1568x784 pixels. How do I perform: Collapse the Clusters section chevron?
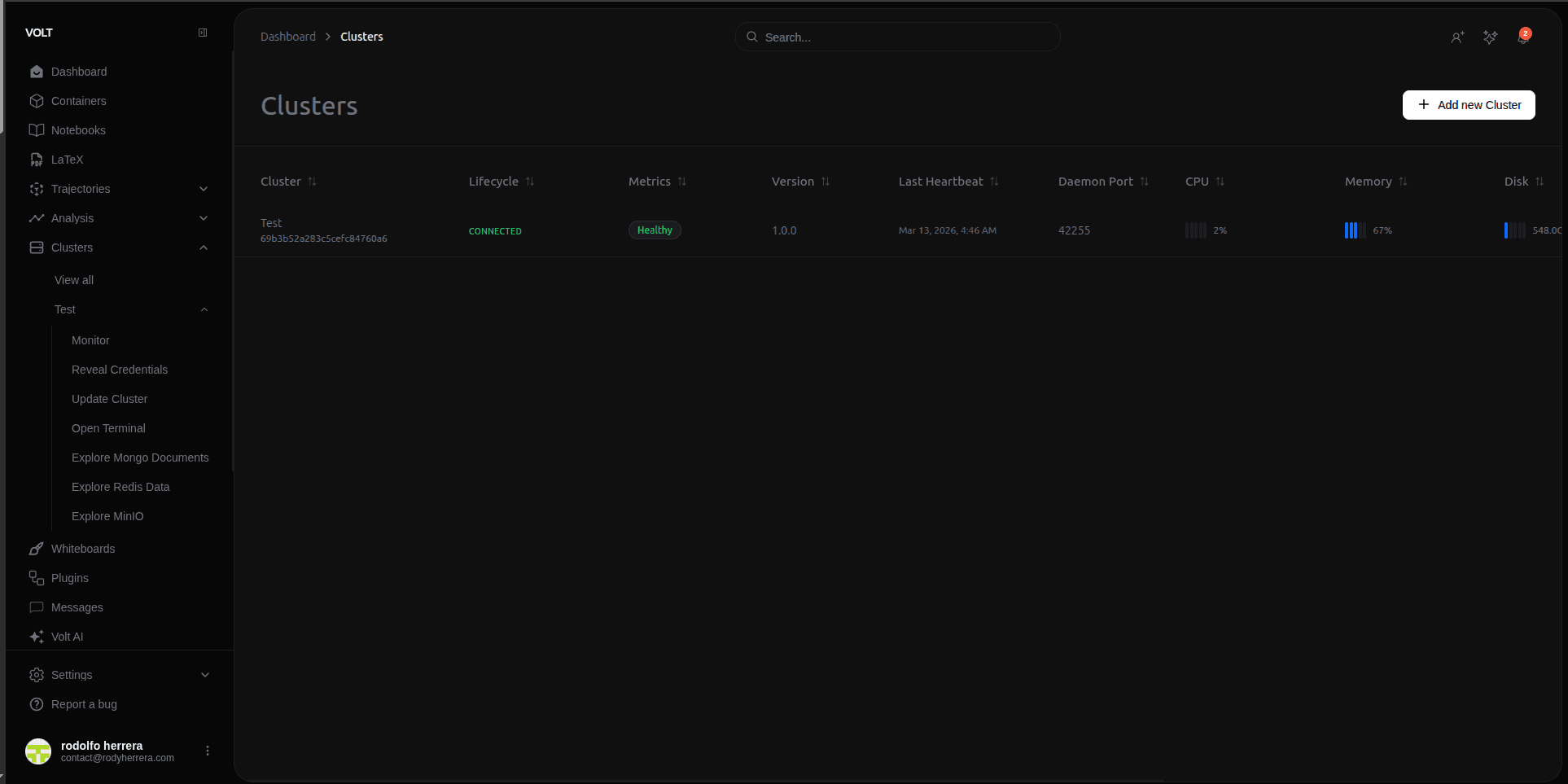coord(204,247)
